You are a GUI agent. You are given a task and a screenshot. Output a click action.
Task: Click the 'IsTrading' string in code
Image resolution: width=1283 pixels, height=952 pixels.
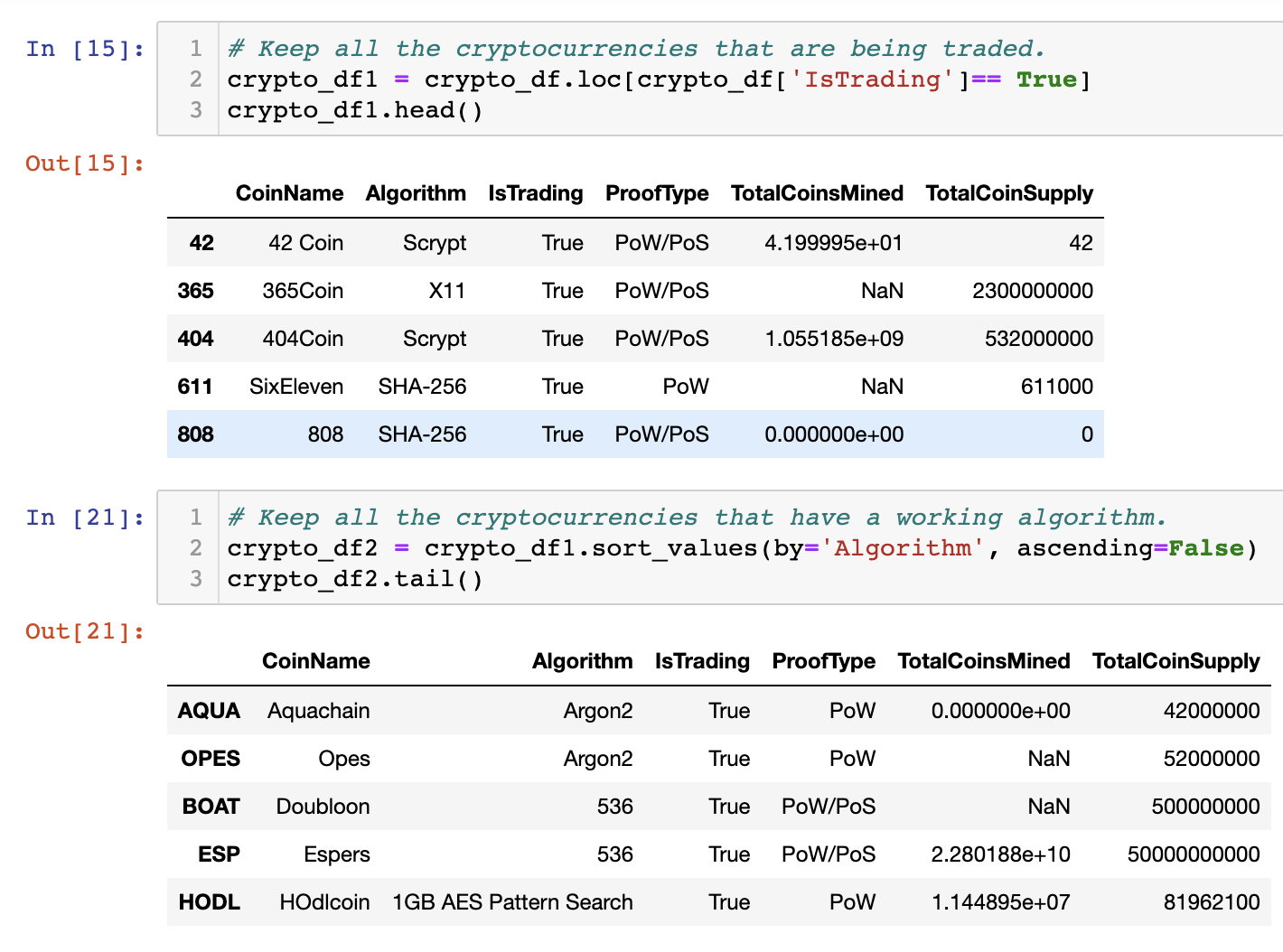point(873,79)
